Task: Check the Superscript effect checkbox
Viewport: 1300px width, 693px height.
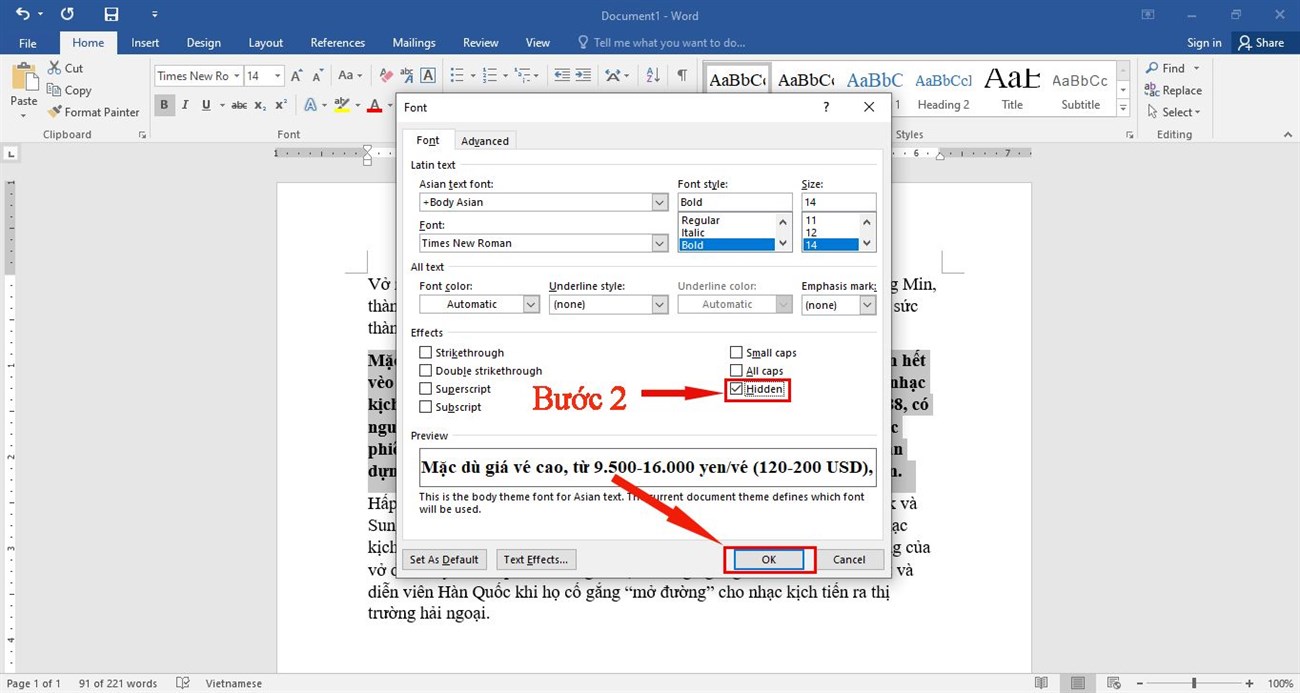Action: point(426,389)
